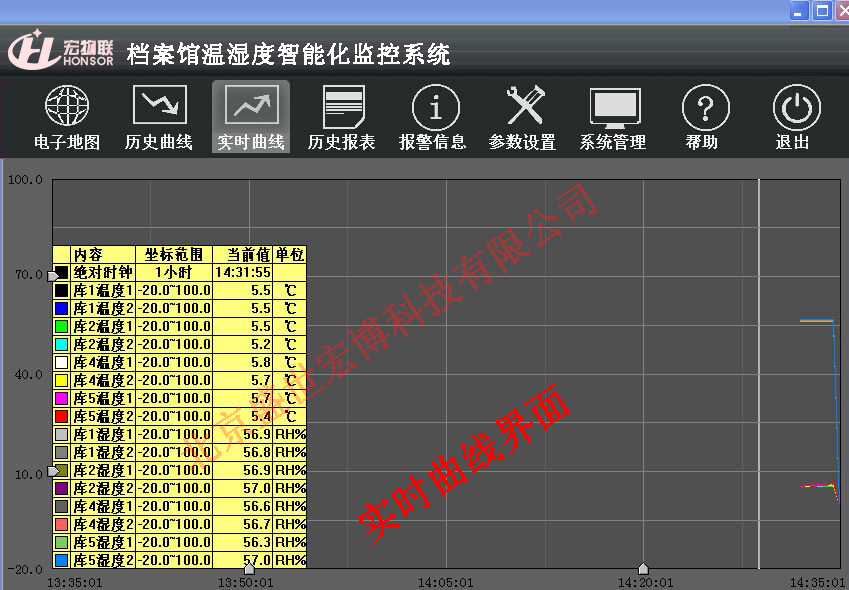Click the 坐标范围 column header
This screenshot has width=849, height=590.
tap(174, 254)
